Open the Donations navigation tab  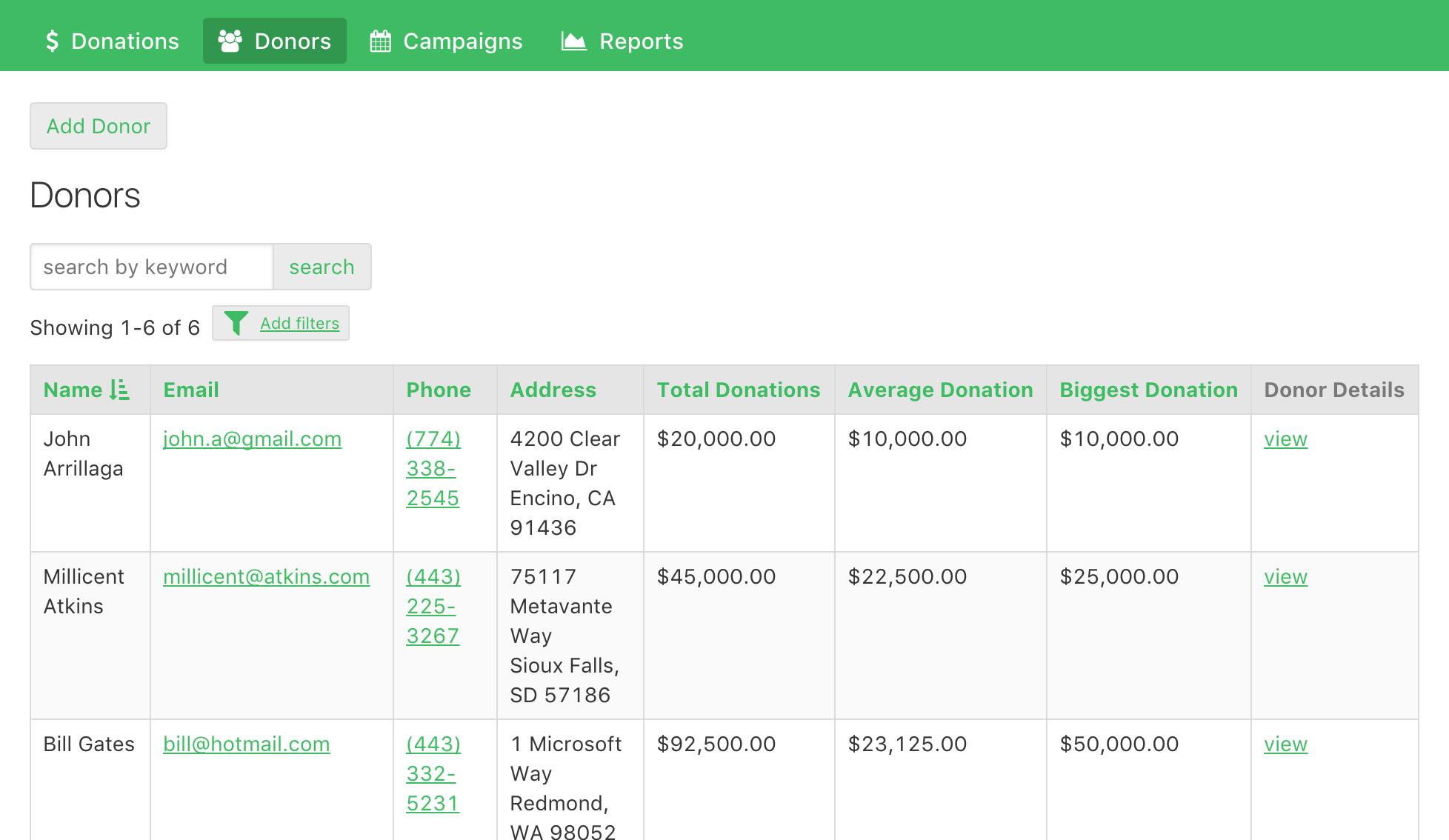click(x=124, y=41)
